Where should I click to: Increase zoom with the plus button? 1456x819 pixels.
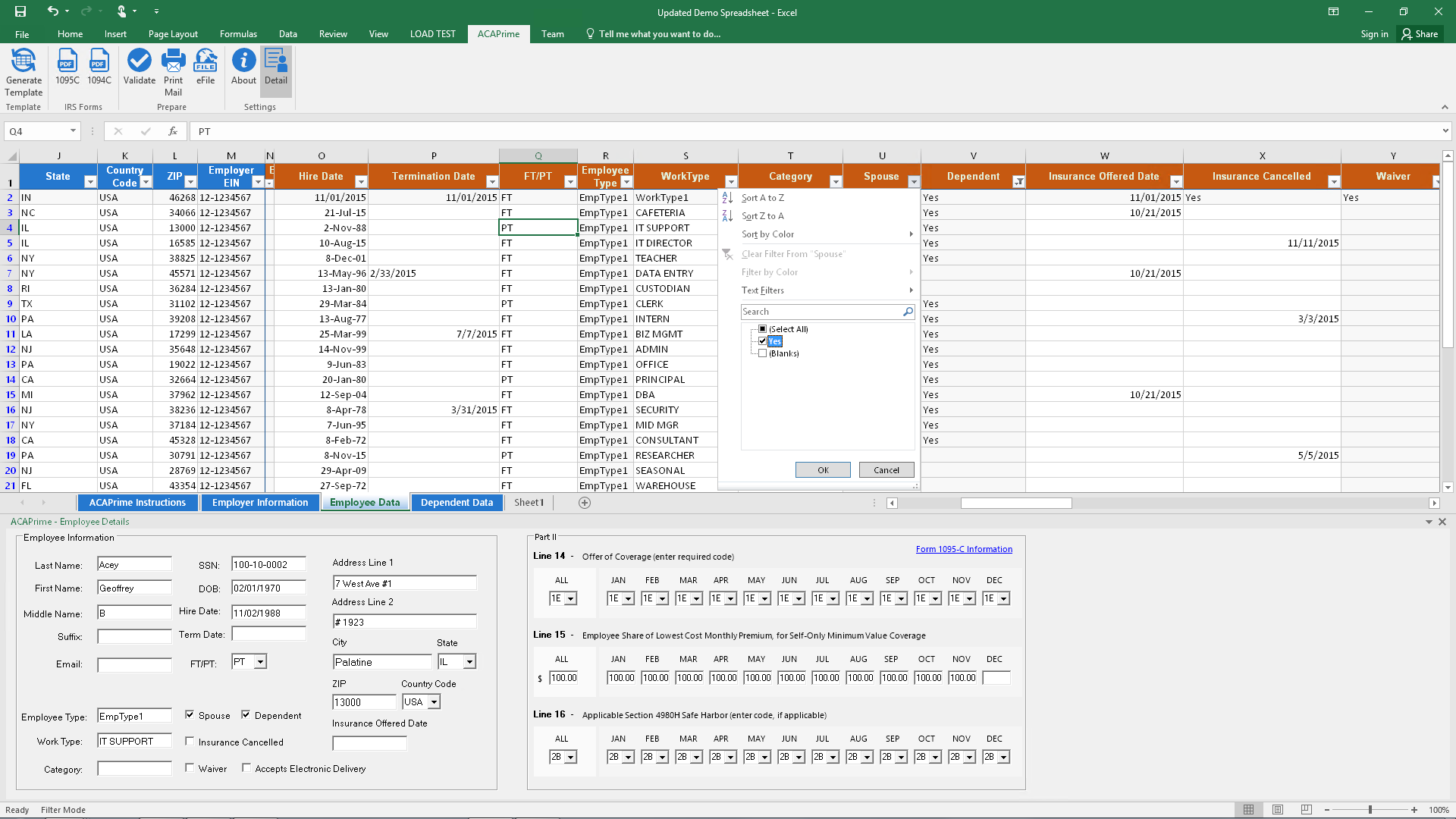point(1414,810)
